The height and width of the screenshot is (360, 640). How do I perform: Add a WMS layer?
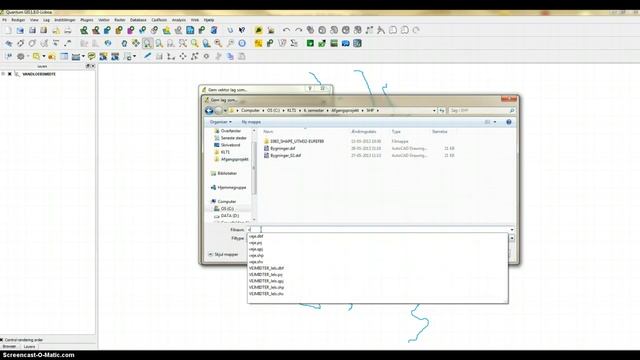pyautogui.click(x=142, y=30)
